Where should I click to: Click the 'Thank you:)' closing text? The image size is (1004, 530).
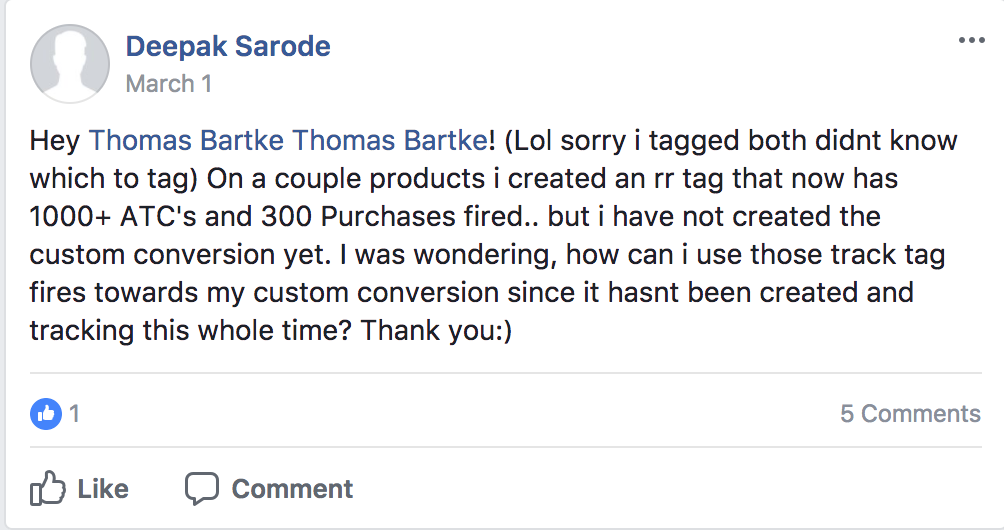click(436, 331)
